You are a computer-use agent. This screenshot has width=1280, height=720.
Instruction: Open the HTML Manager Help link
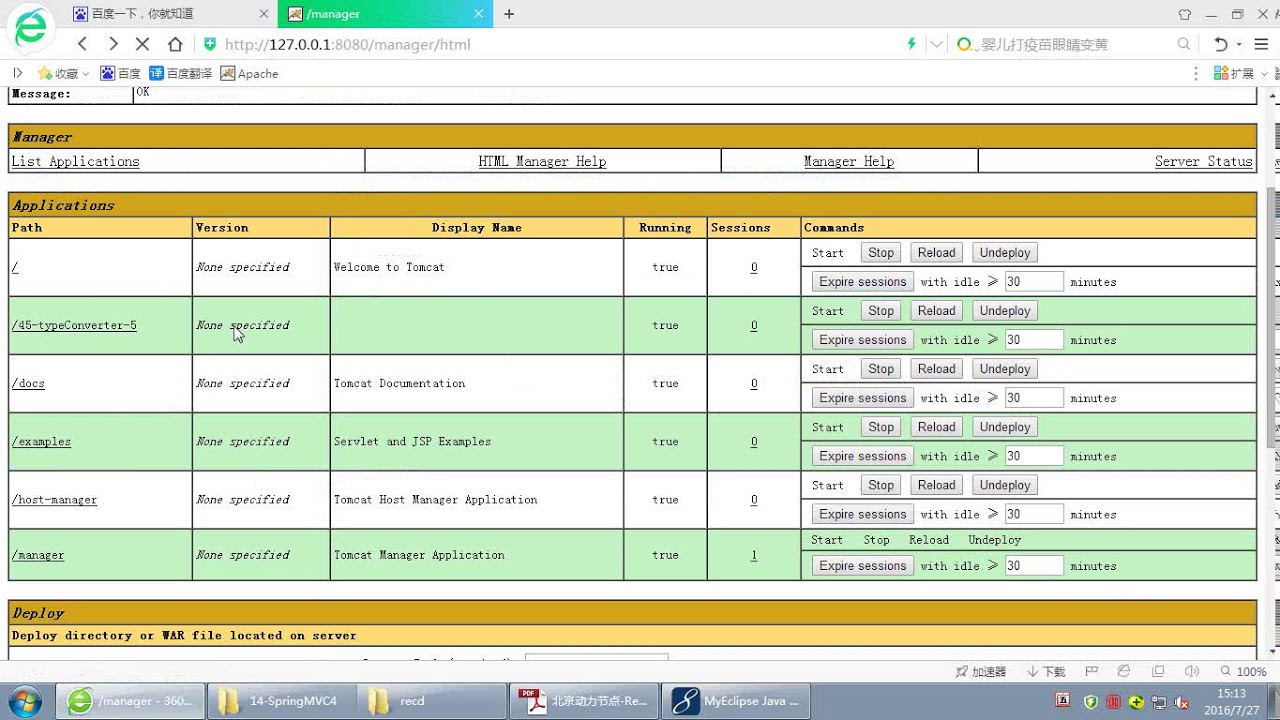tap(542, 161)
